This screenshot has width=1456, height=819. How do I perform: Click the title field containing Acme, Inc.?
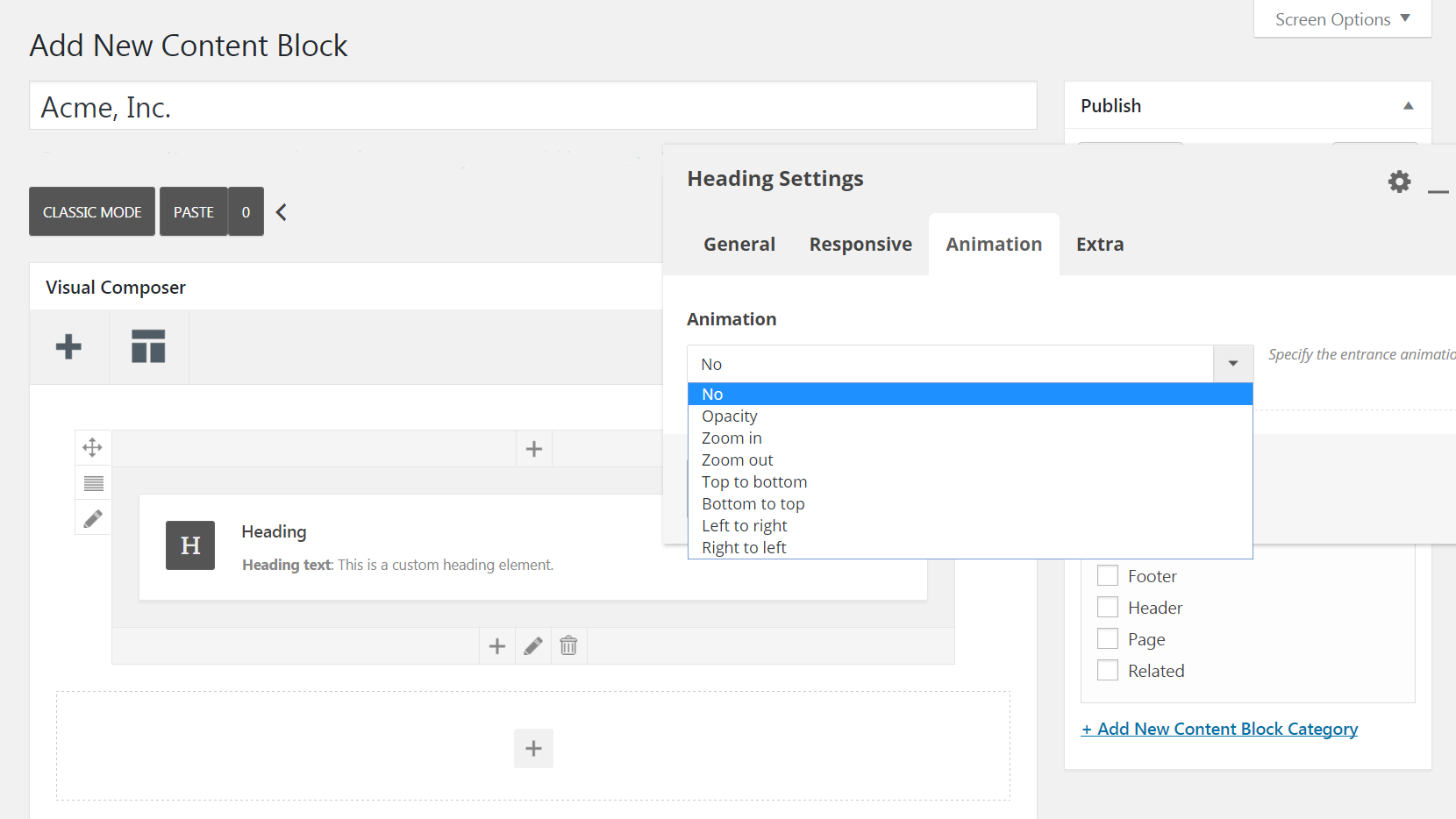coord(533,106)
